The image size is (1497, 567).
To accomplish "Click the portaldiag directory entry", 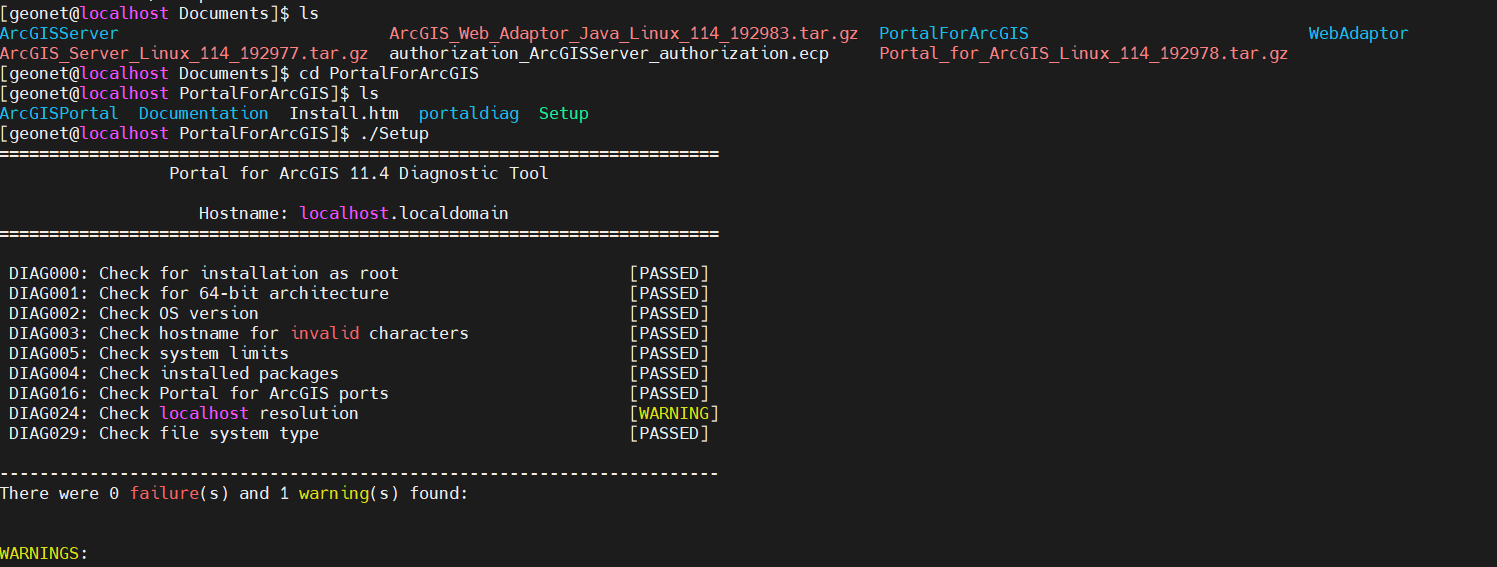I will coord(469,114).
